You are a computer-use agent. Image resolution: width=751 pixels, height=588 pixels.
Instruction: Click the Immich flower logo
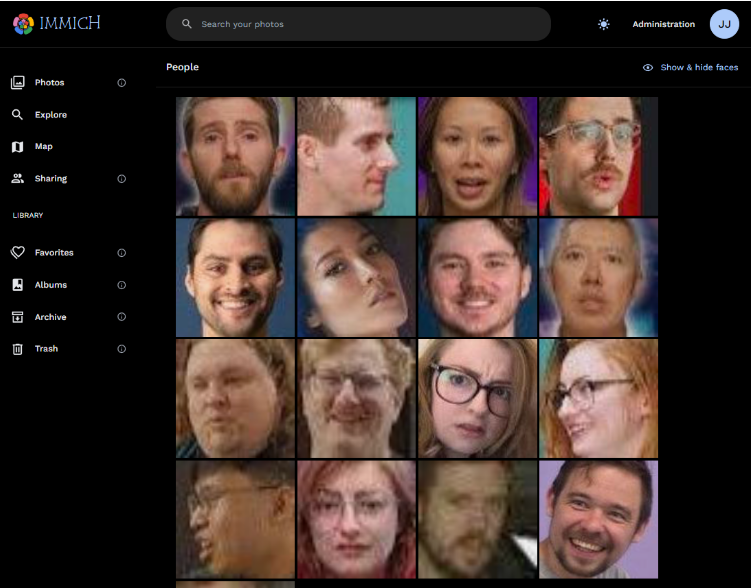point(23,23)
